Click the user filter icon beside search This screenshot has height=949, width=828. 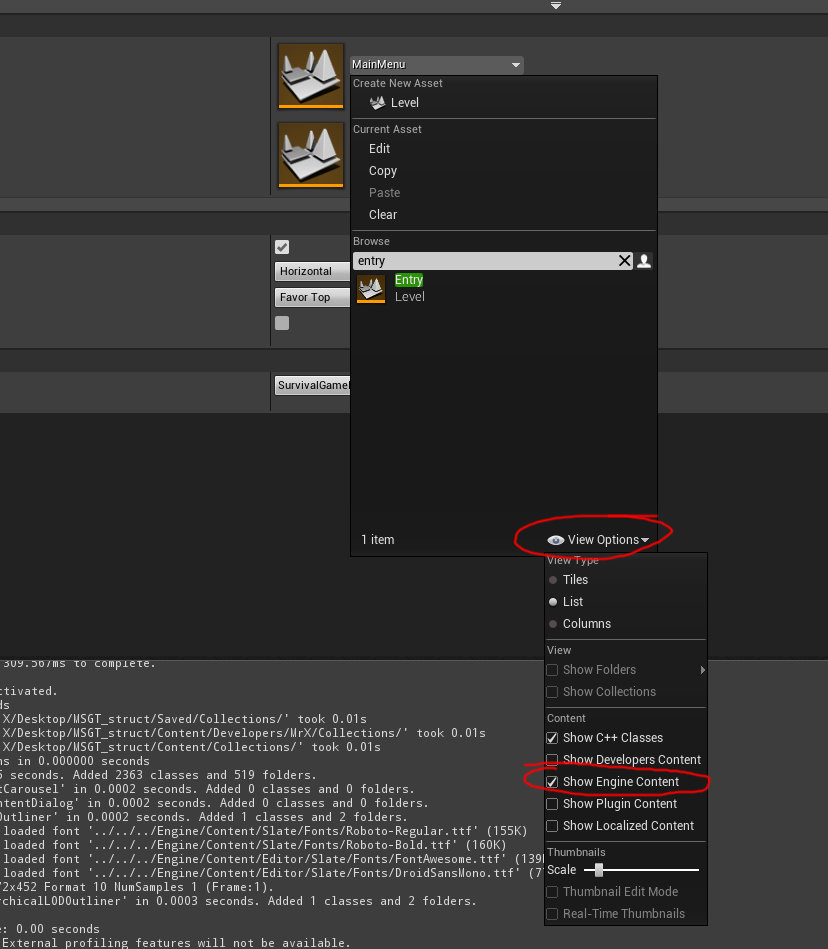[644, 261]
